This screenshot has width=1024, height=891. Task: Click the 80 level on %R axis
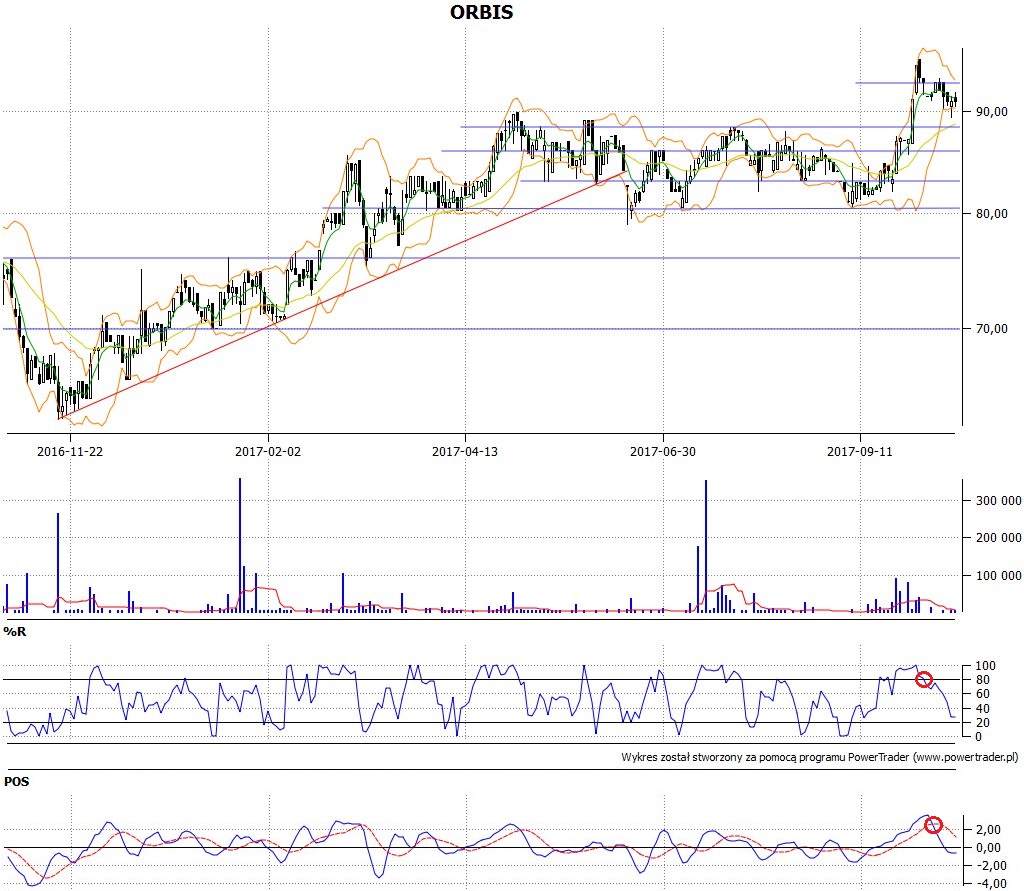[x=982, y=680]
